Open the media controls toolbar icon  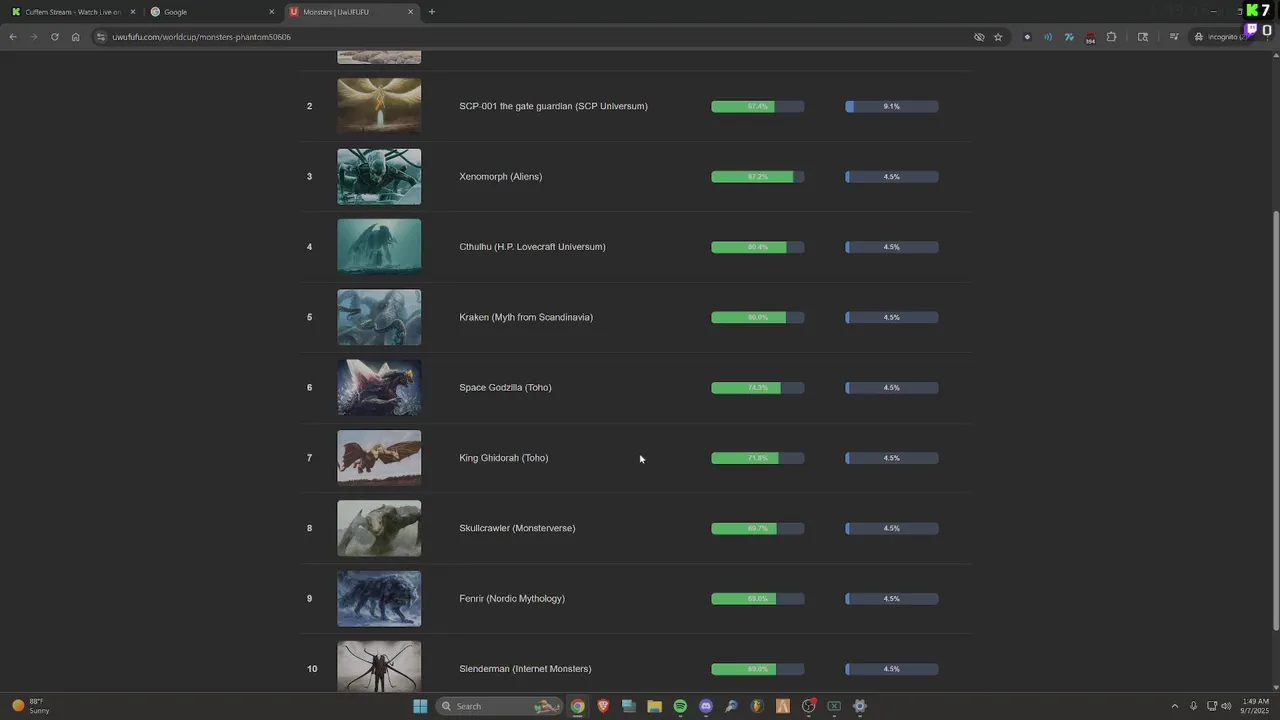[1174, 37]
